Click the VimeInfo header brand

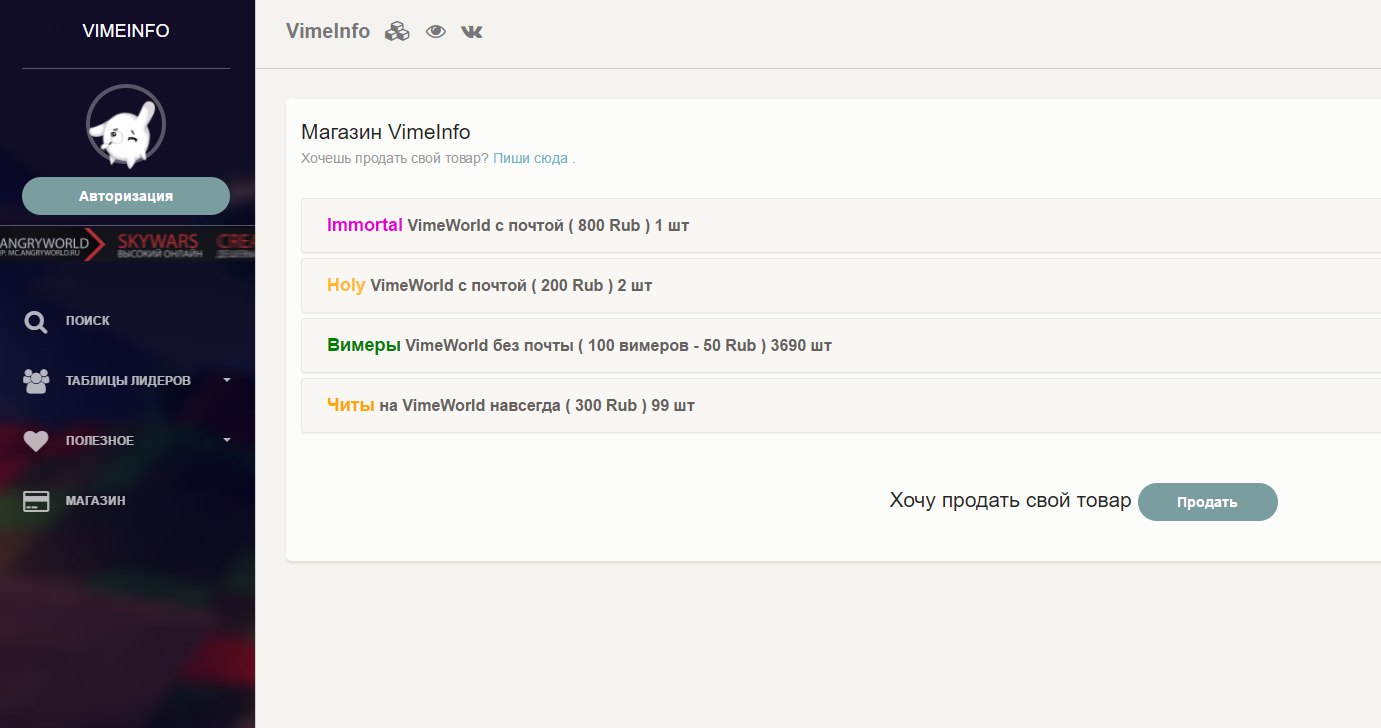click(x=328, y=31)
